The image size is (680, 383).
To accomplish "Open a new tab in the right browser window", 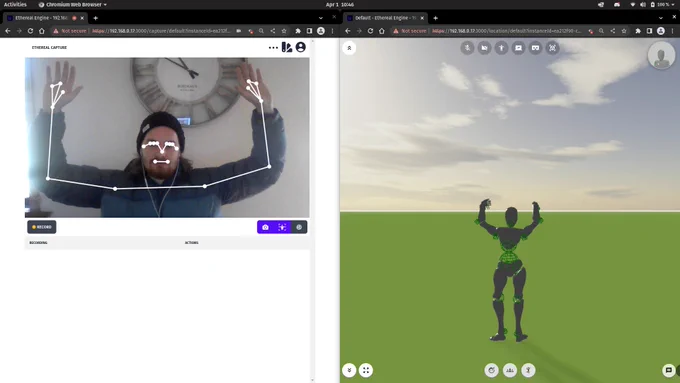I will click(435, 18).
